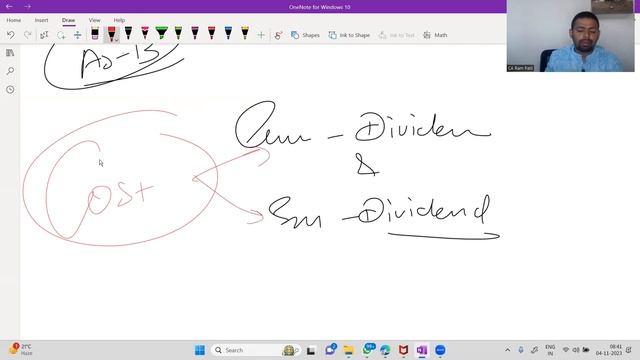Expand the hidden system tray icons

[507, 350]
